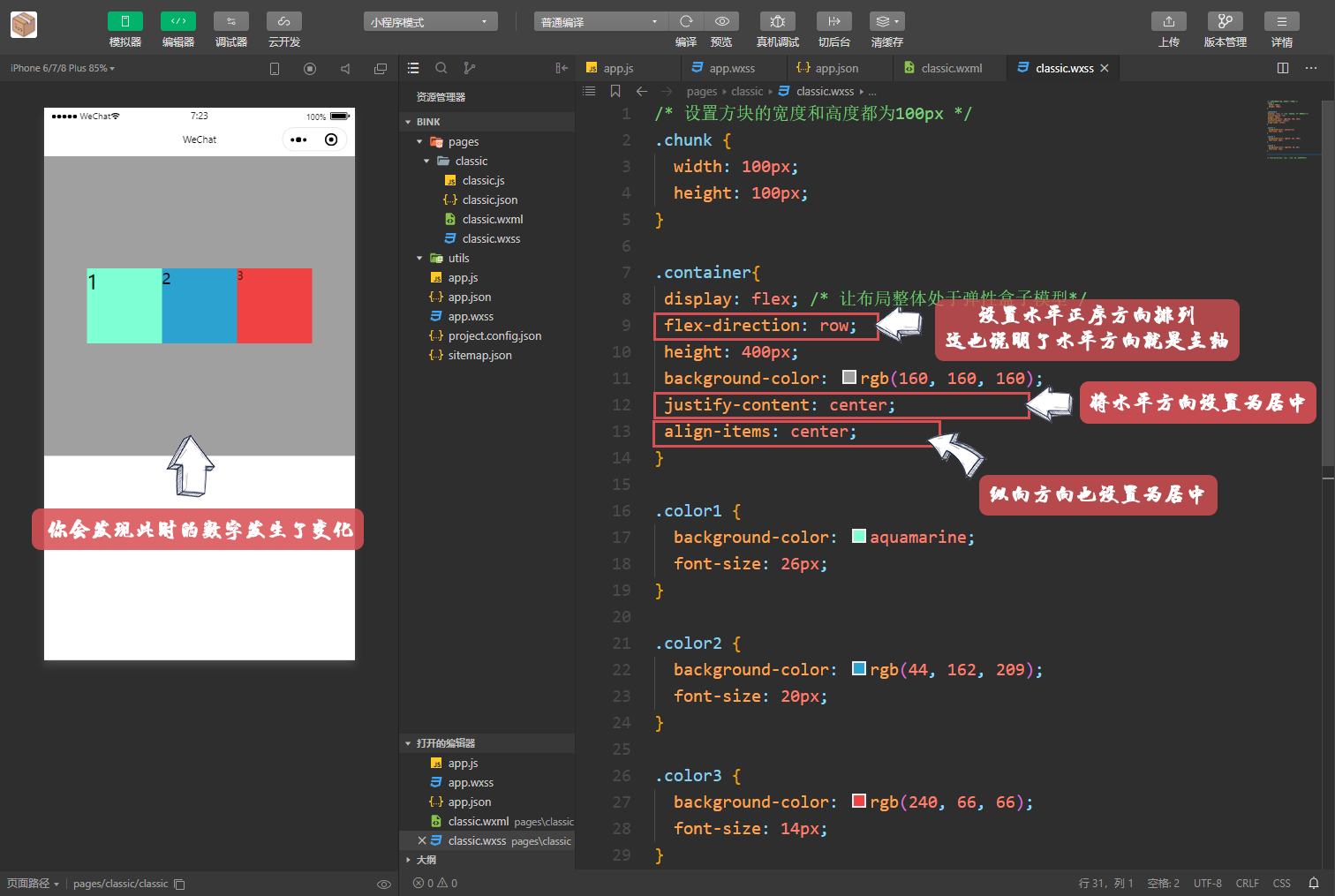The image size is (1335, 896).
Task: Collapse the open editors section
Action: pos(408,743)
